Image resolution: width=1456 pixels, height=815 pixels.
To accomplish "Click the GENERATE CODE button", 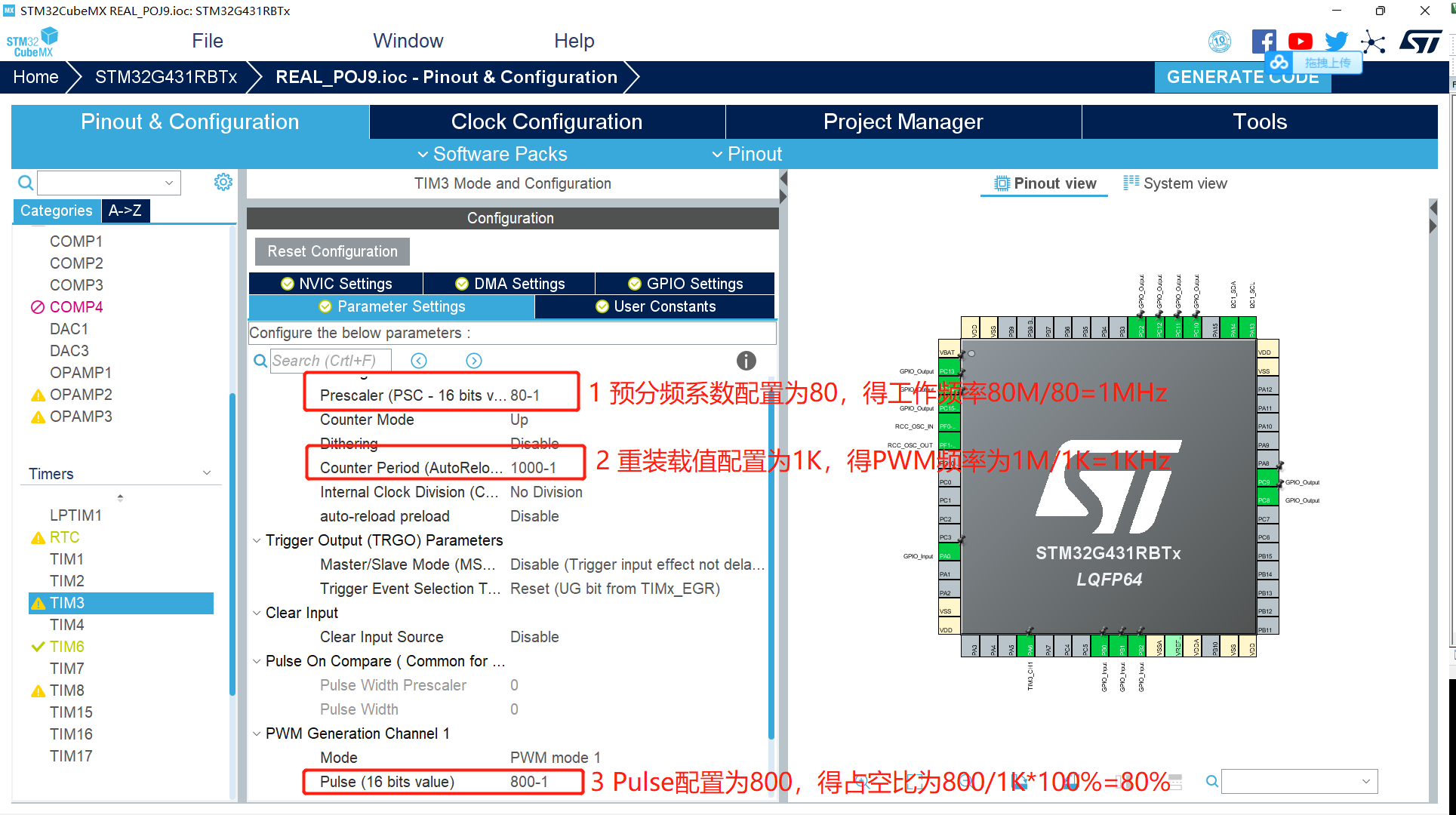I will [x=1242, y=76].
